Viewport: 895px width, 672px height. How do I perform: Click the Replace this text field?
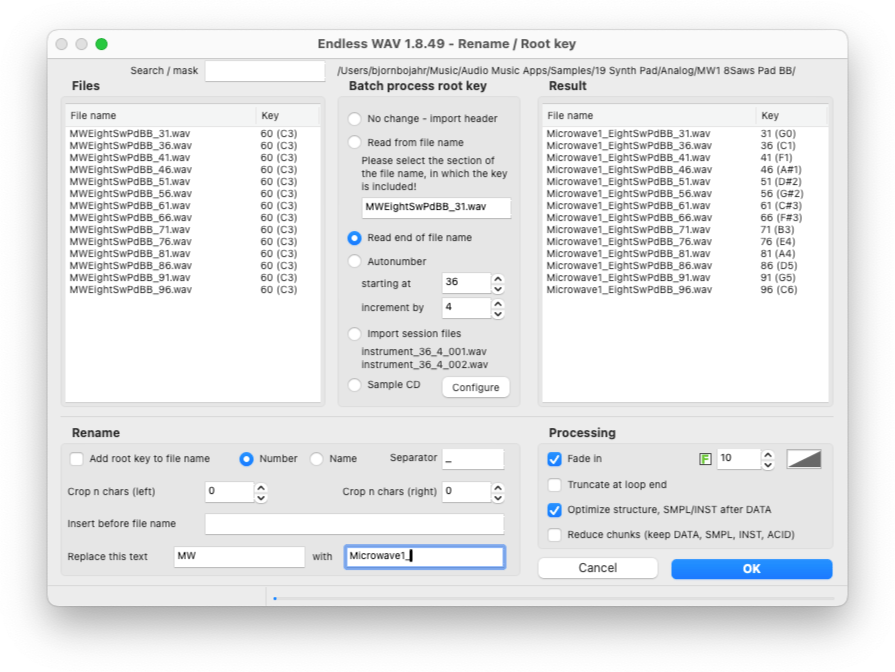click(239, 557)
